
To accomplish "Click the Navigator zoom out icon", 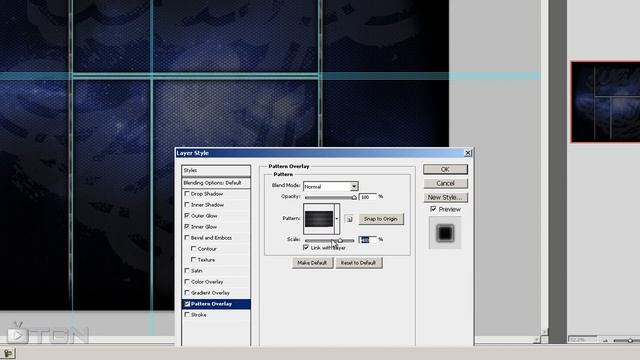I will 605,340.
